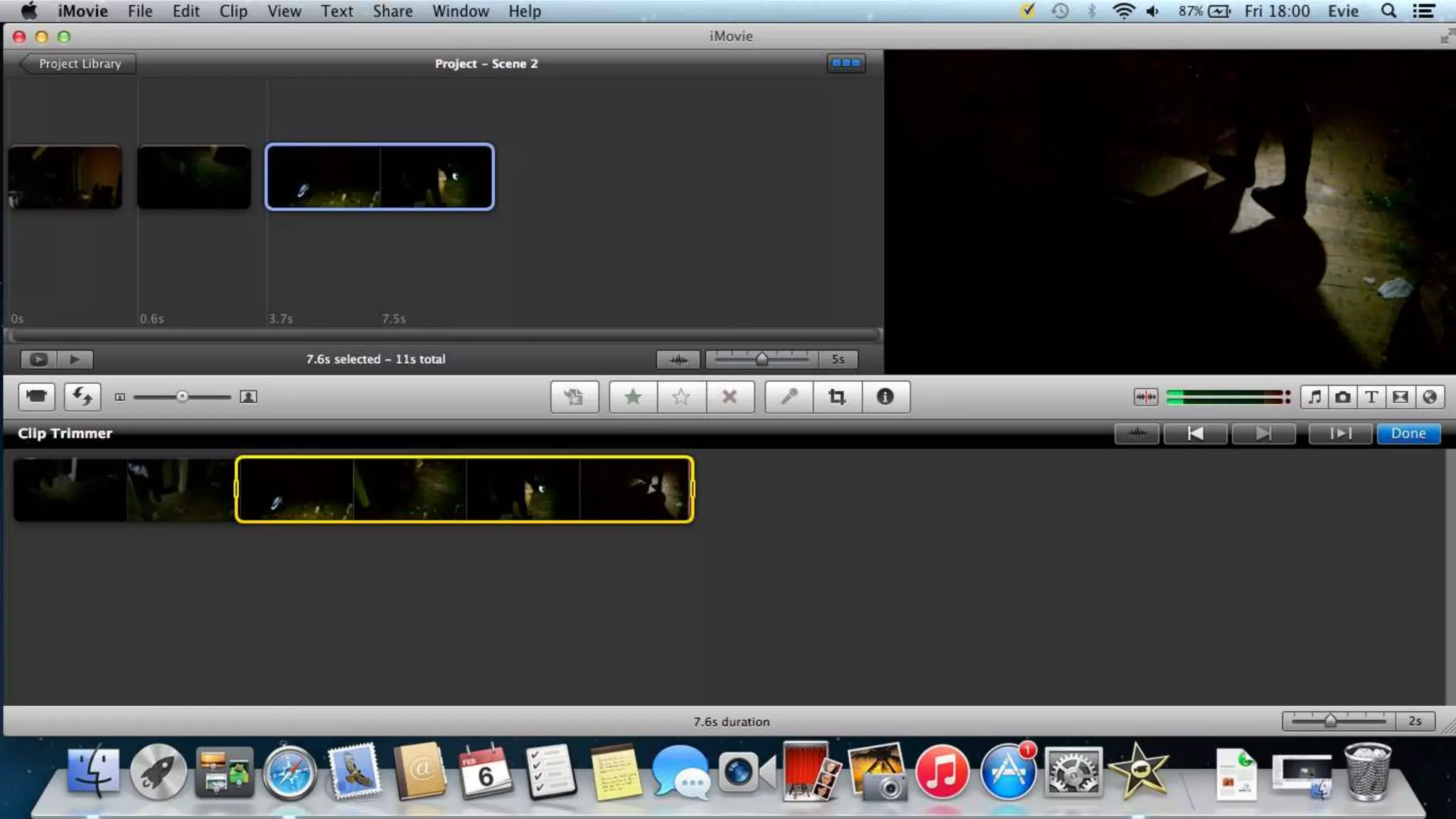Viewport: 1456px width, 819px height.
Task: Go back to the Project Library
Action: click(x=77, y=63)
